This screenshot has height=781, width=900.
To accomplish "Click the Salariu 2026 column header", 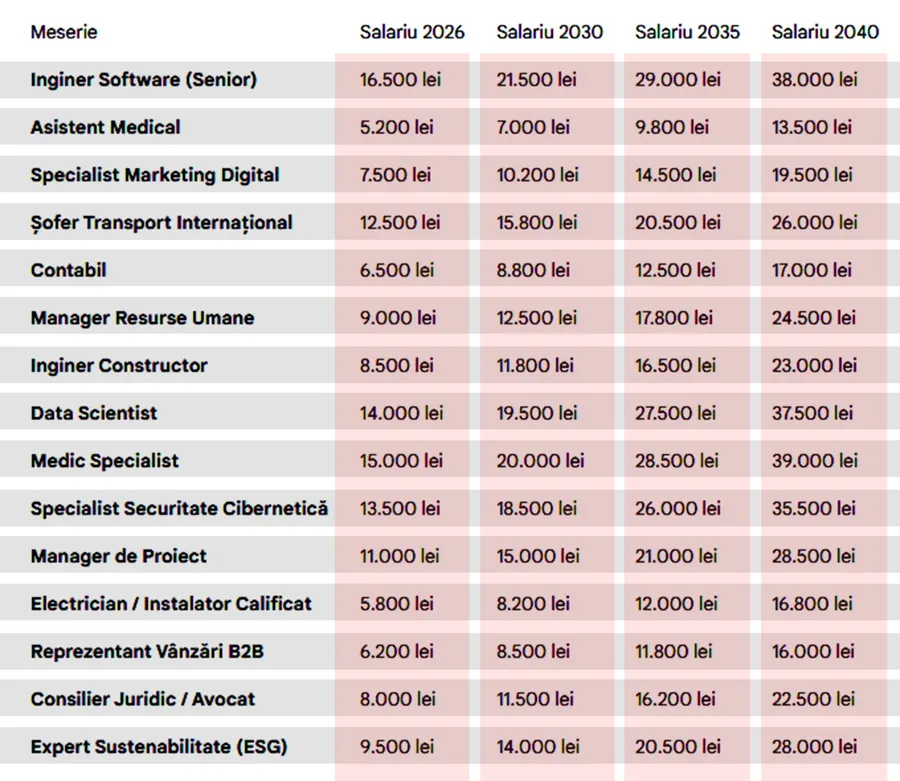I will coord(412,32).
